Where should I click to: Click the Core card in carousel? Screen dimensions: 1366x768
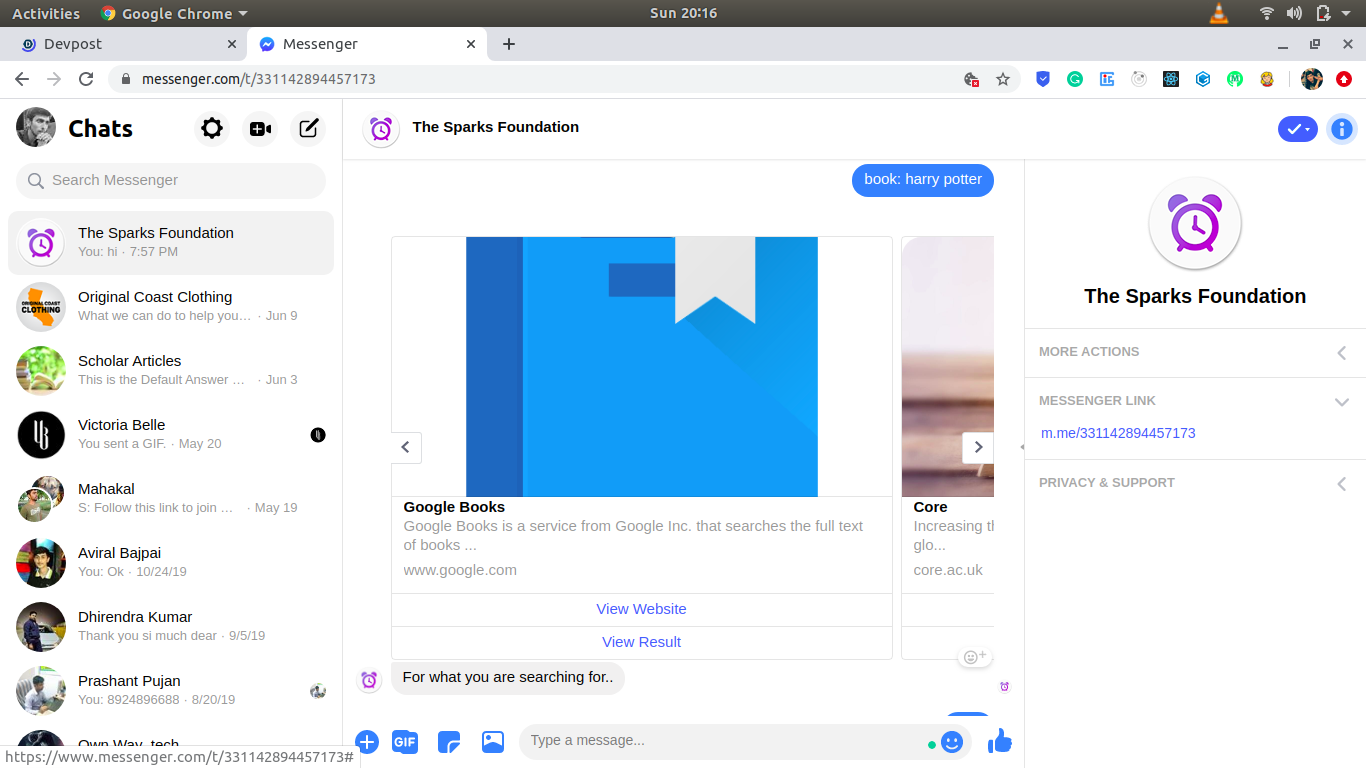[x=948, y=448]
